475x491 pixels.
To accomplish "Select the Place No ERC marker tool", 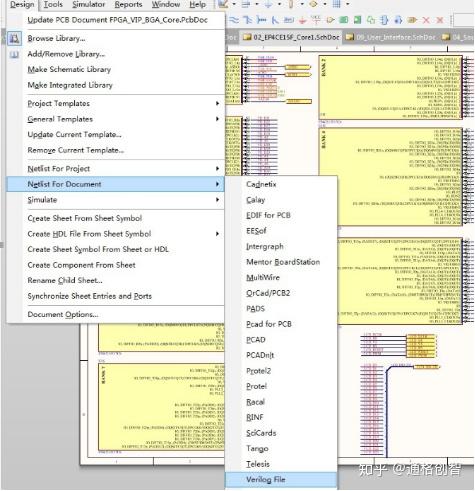I will 426,20.
